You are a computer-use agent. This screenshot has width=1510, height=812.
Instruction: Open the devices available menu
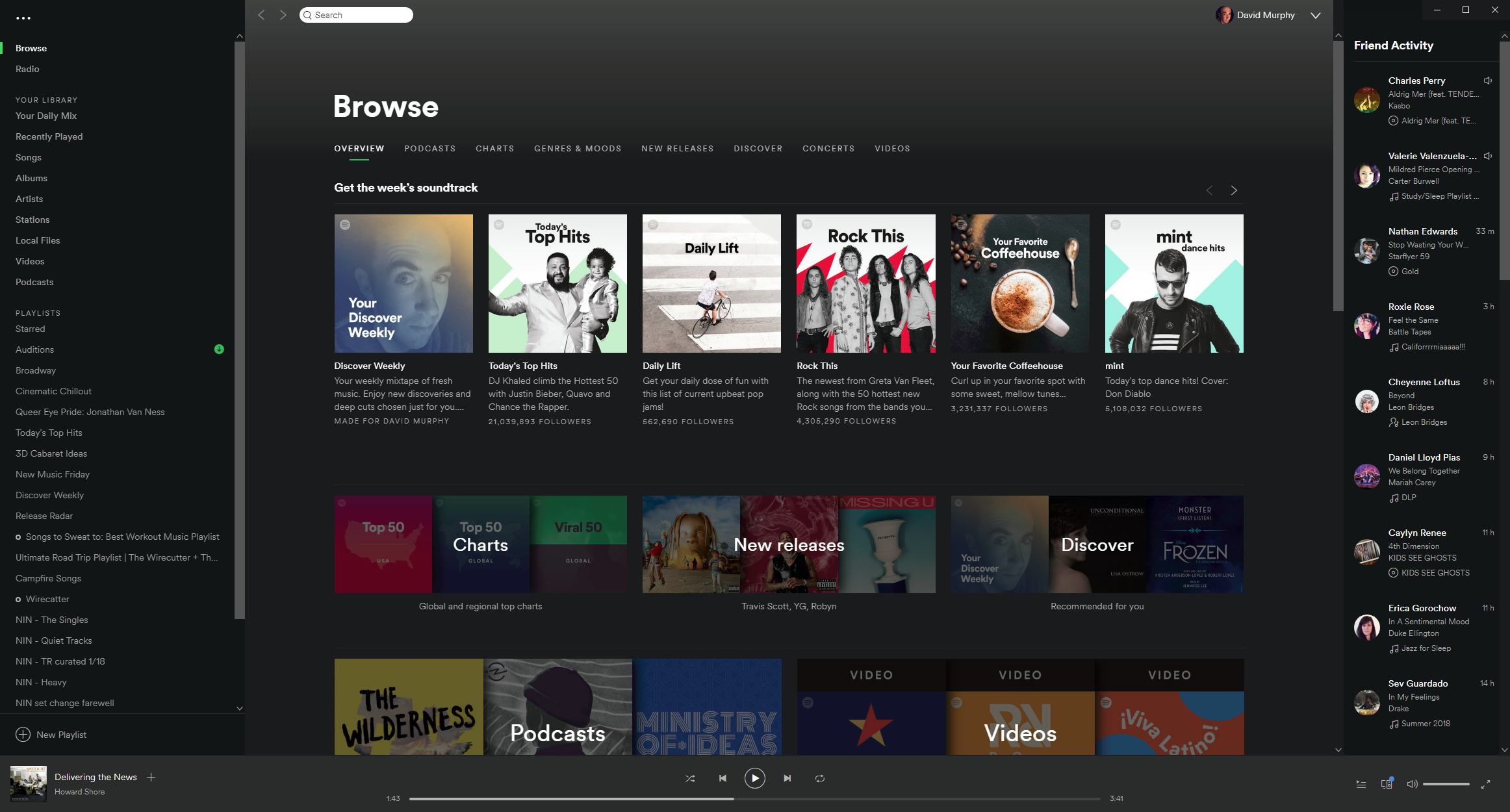(1387, 783)
